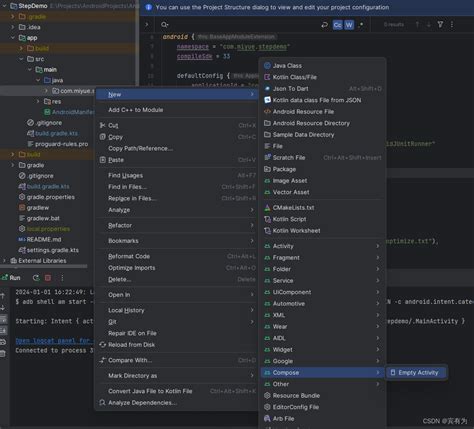Open local.properties file
This screenshot has width=474, height=429.
click(48, 229)
